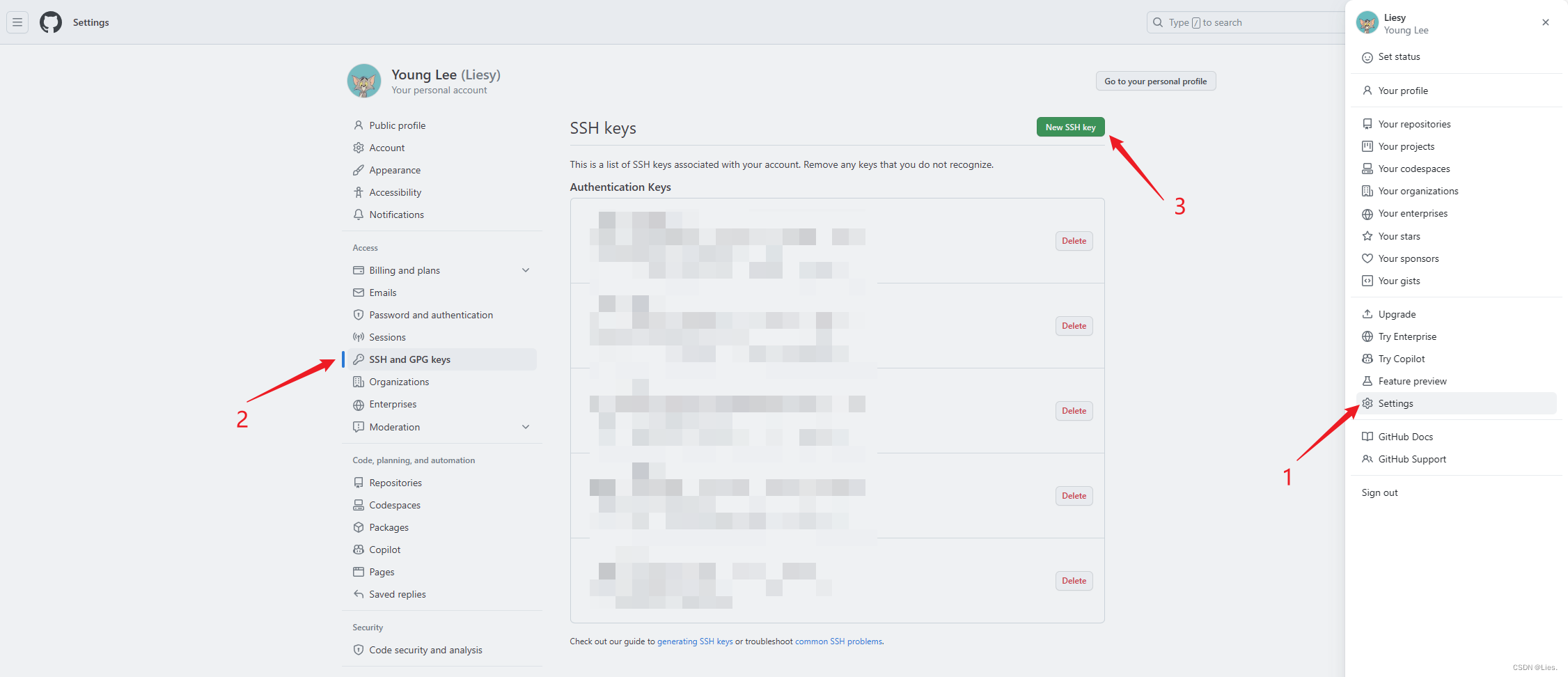Click the Your stars star icon

pos(1367,236)
